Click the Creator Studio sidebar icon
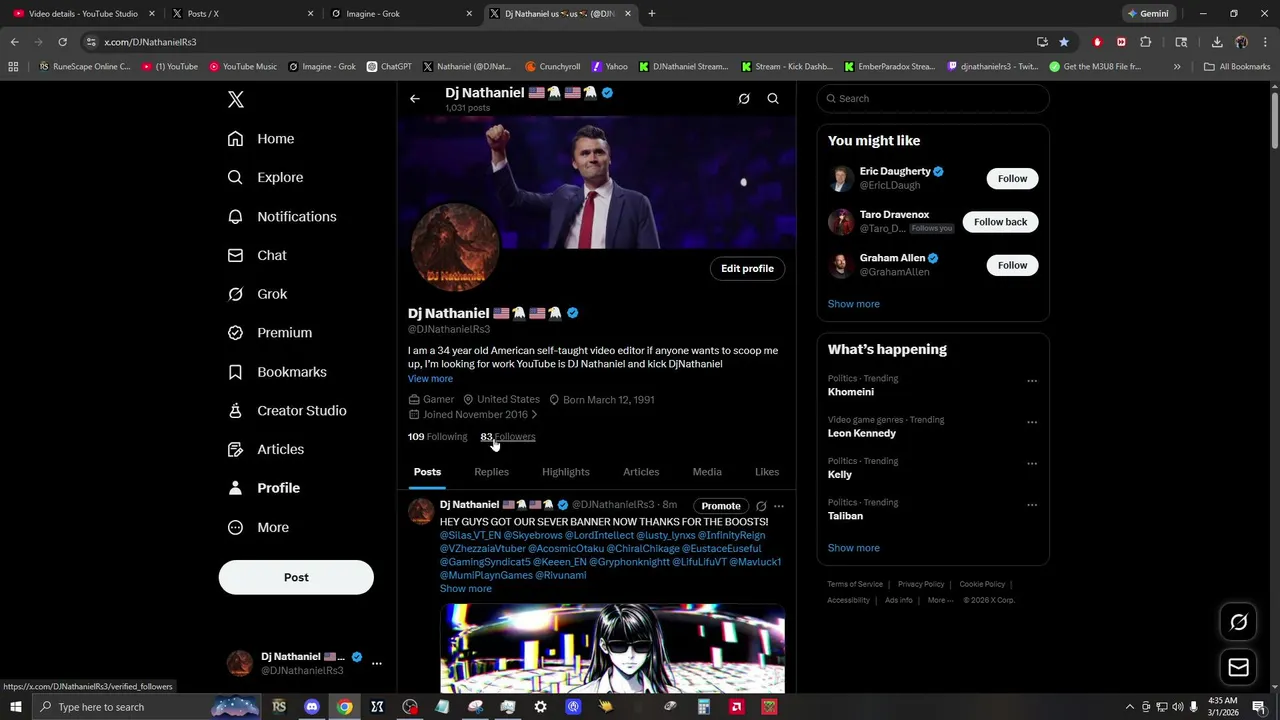The width and height of the screenshot is (1280, 720). click(235, 411)
